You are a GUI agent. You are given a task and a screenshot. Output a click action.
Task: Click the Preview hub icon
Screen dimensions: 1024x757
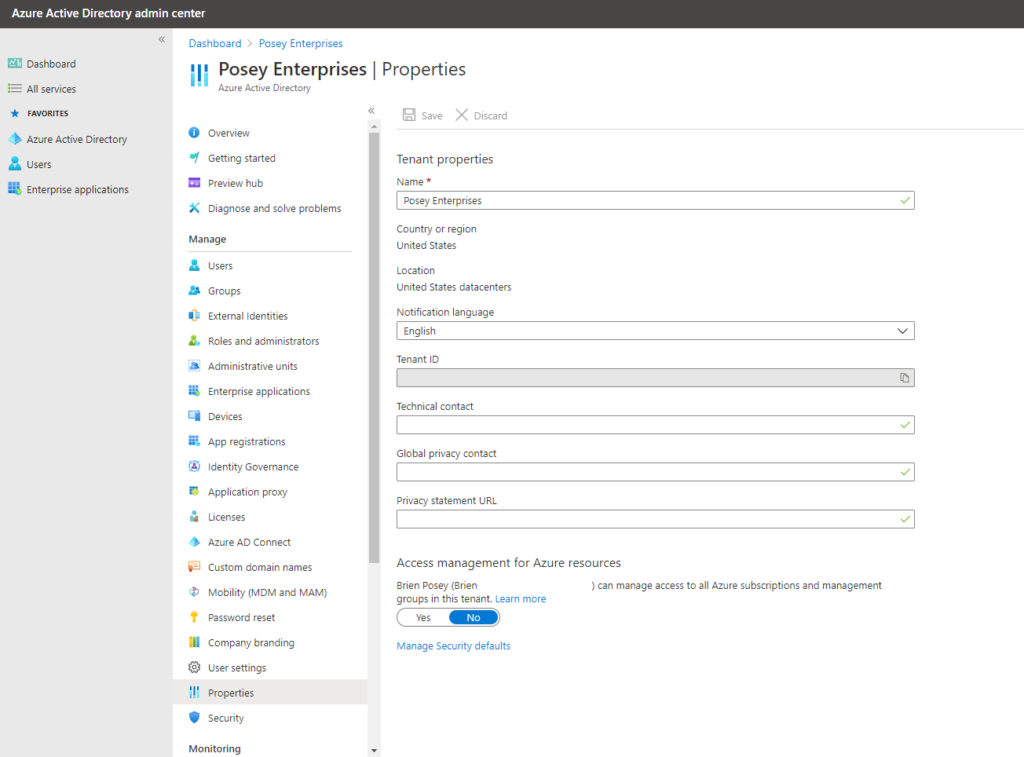pos(194,183)
